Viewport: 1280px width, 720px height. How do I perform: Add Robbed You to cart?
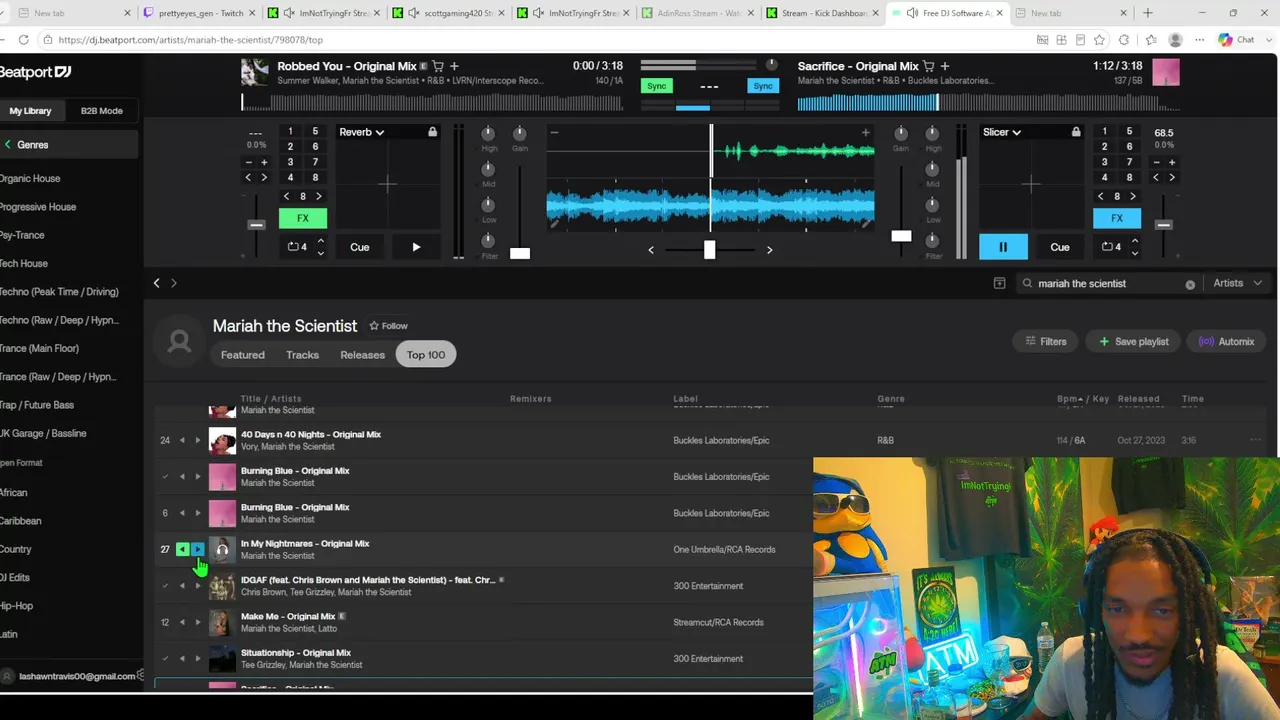point(438,66)
